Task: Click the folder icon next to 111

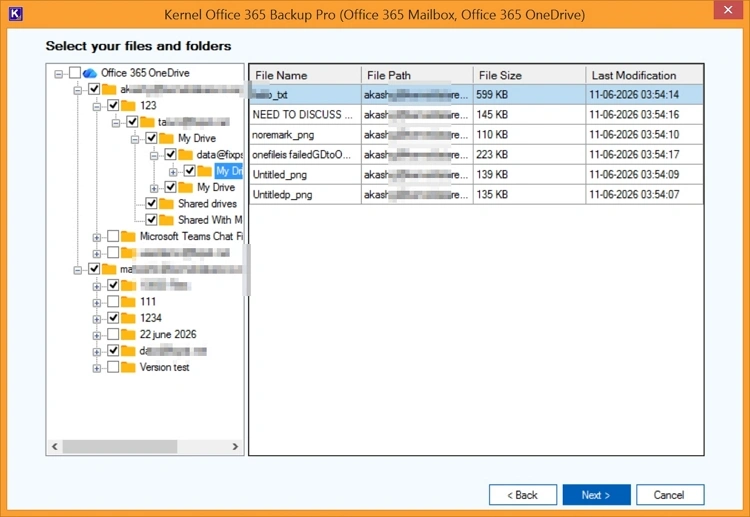Action: [128, 302]
